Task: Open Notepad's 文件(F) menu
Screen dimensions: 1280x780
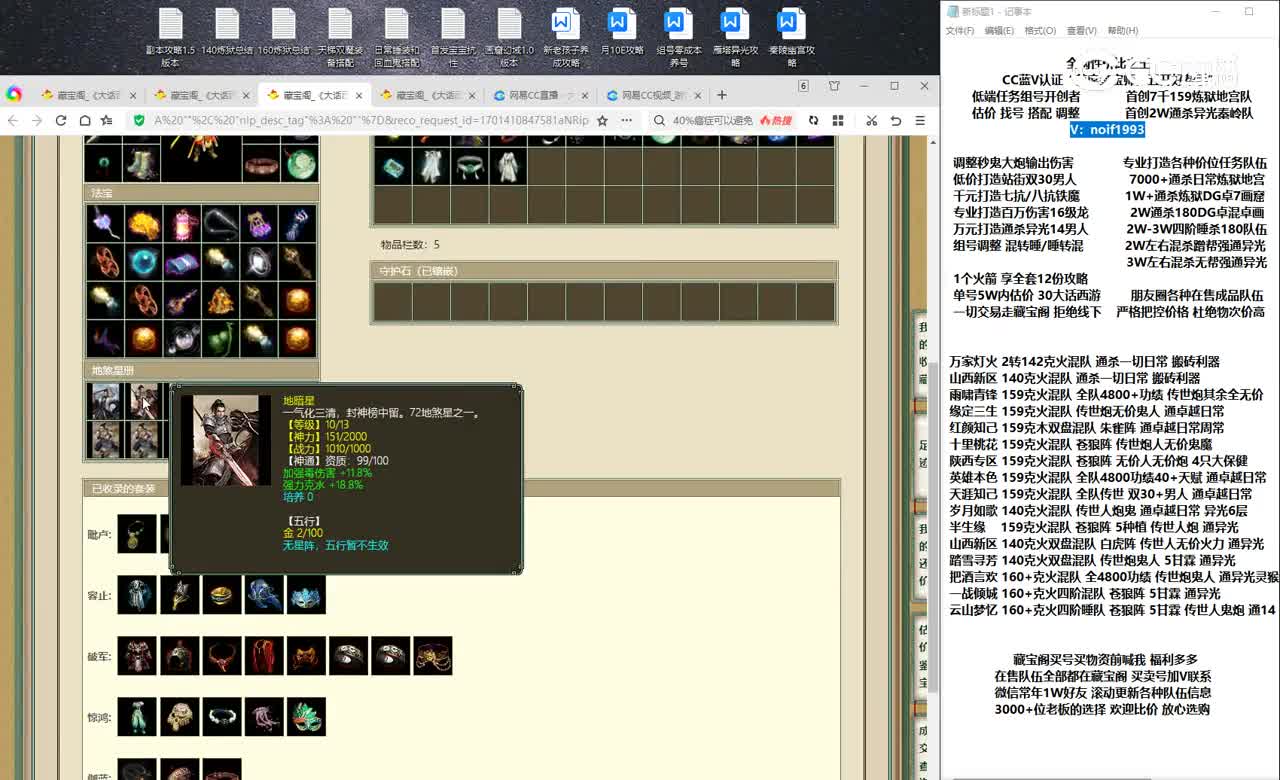Action: pos(960,31)
